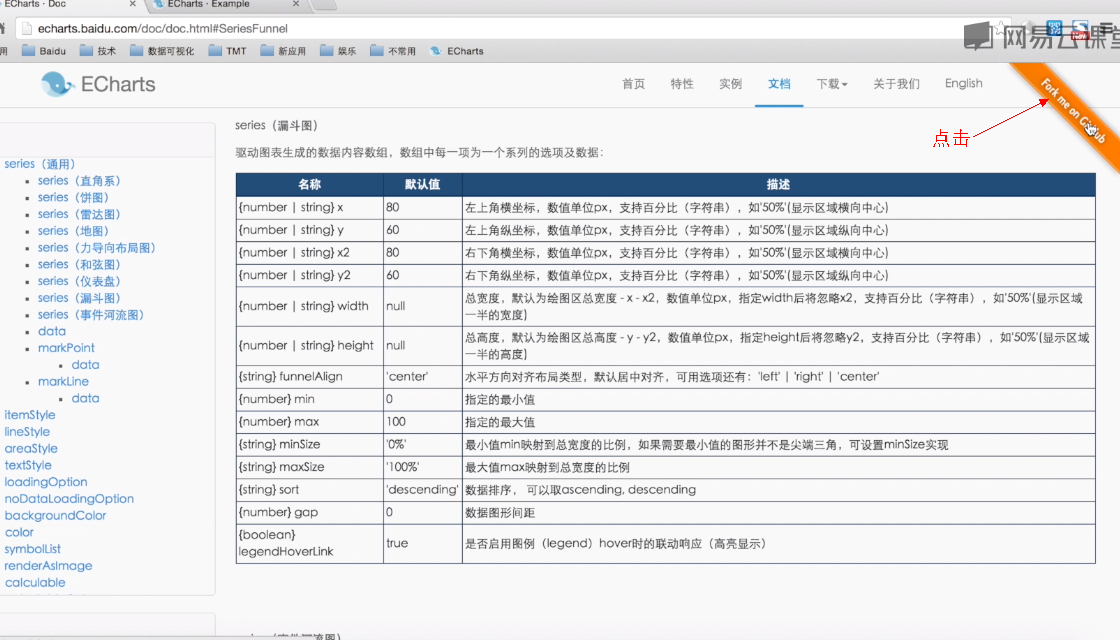Click the {string} funnelAlign table cell
1120x640 pixels.
pyautogui.click(x=309, y=376)
